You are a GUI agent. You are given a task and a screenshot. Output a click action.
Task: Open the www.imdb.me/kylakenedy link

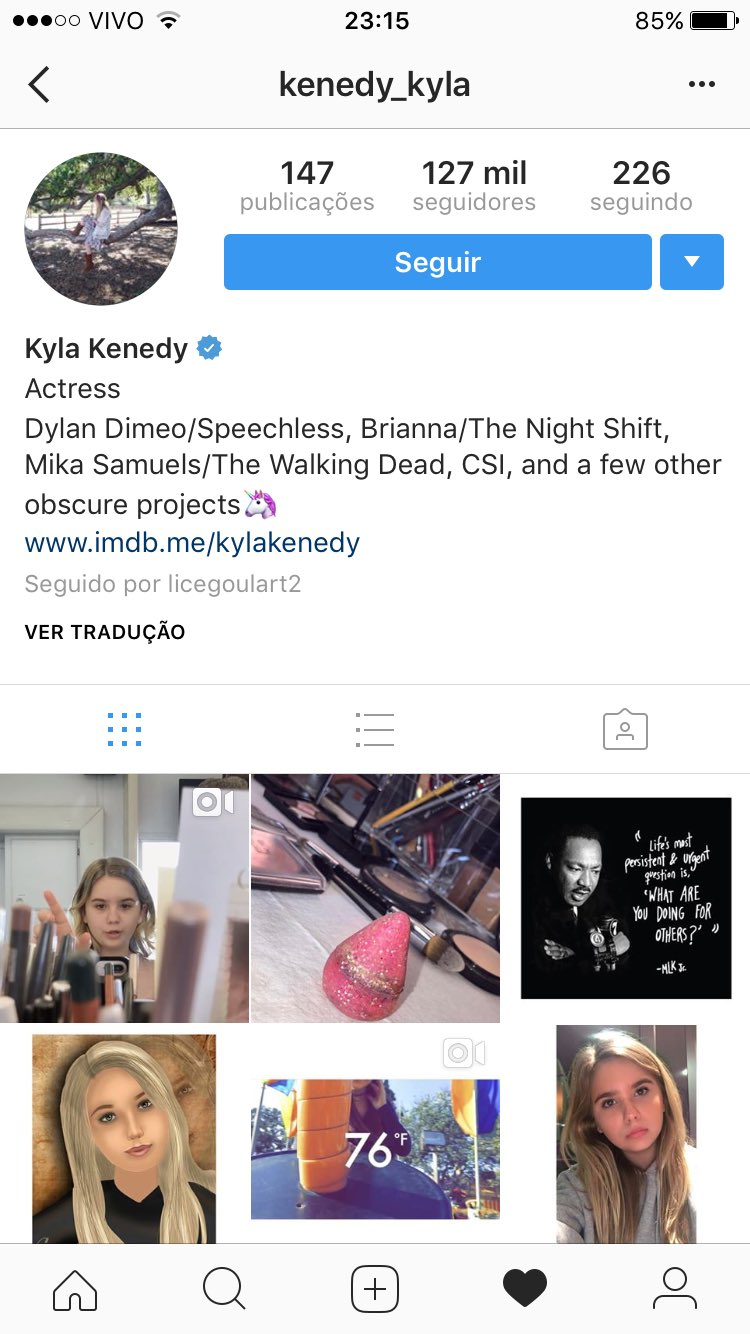point(192,543)
